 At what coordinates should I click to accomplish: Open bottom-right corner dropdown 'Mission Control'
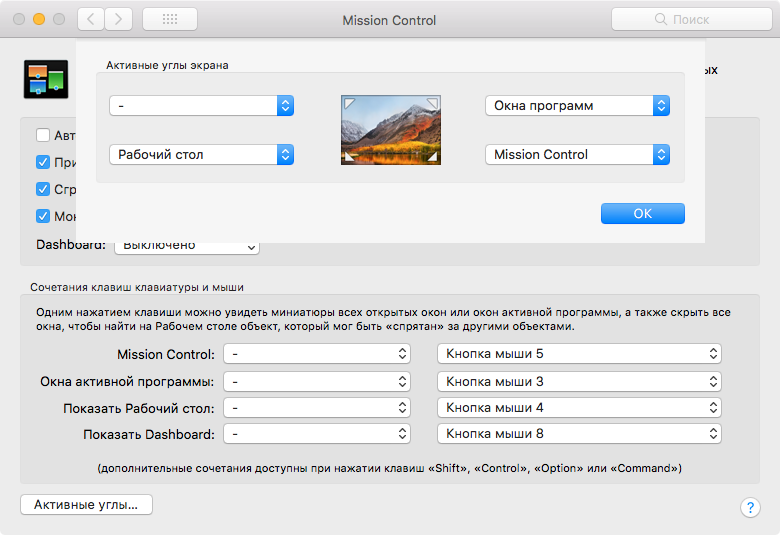(577, 154)
